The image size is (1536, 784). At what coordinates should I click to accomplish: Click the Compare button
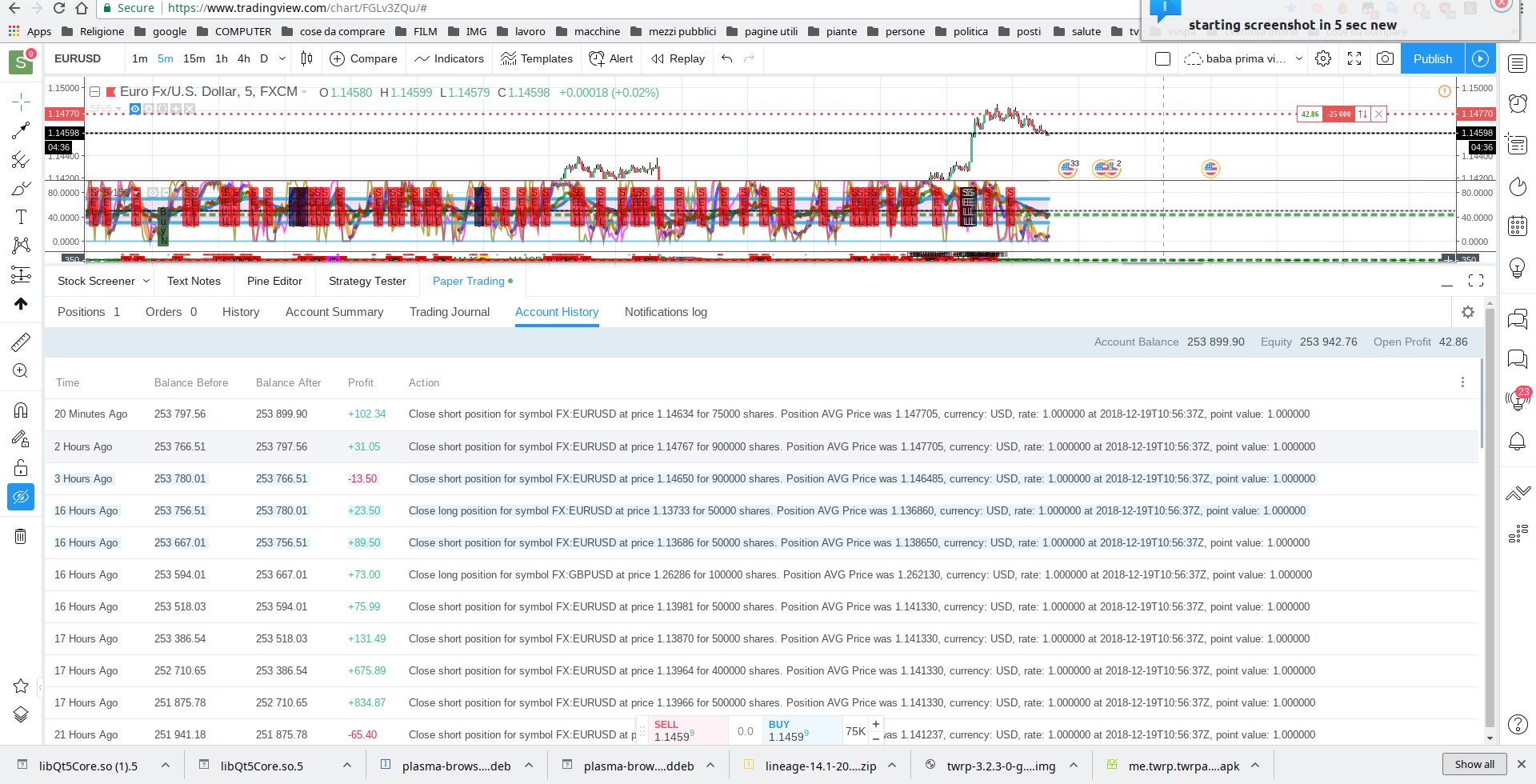364,58
